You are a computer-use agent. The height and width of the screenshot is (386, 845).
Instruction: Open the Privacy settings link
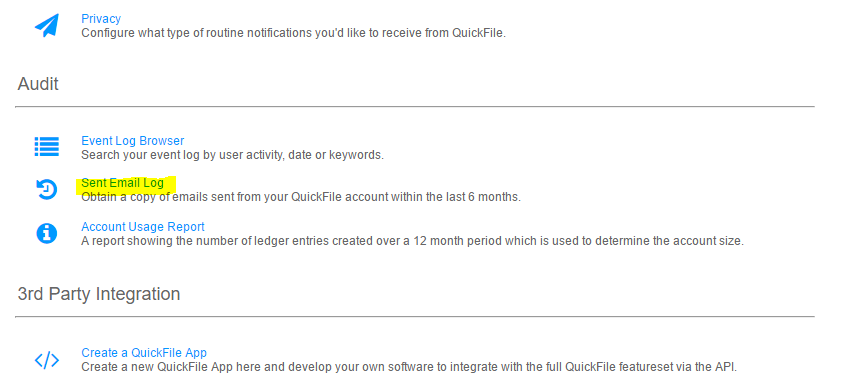click(x=101, y=19)
